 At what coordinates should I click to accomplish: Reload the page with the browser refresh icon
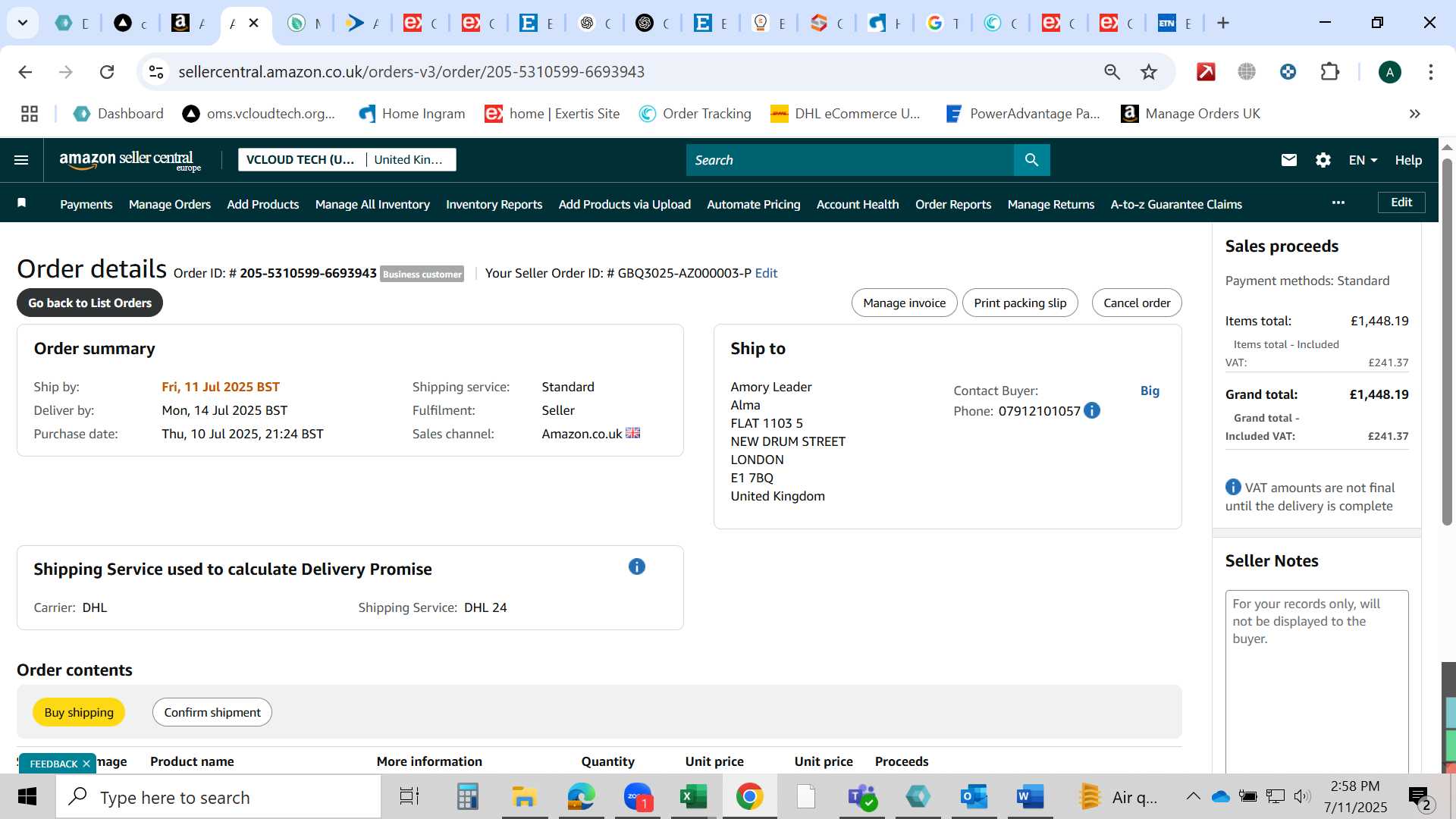click(107, 72)
